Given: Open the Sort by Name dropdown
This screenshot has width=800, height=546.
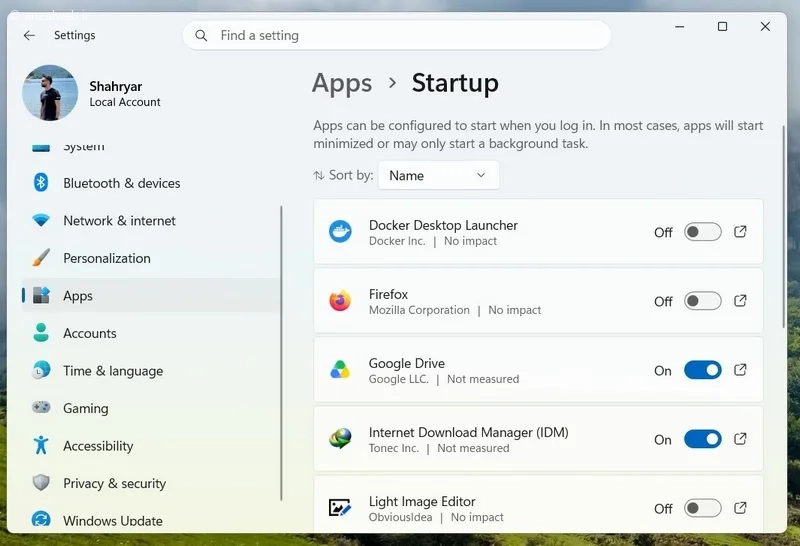Looking at the screenshot, I should [438, 176].
